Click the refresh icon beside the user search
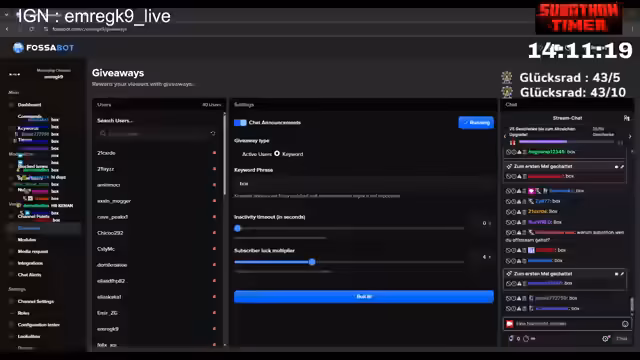 [213, 133]
